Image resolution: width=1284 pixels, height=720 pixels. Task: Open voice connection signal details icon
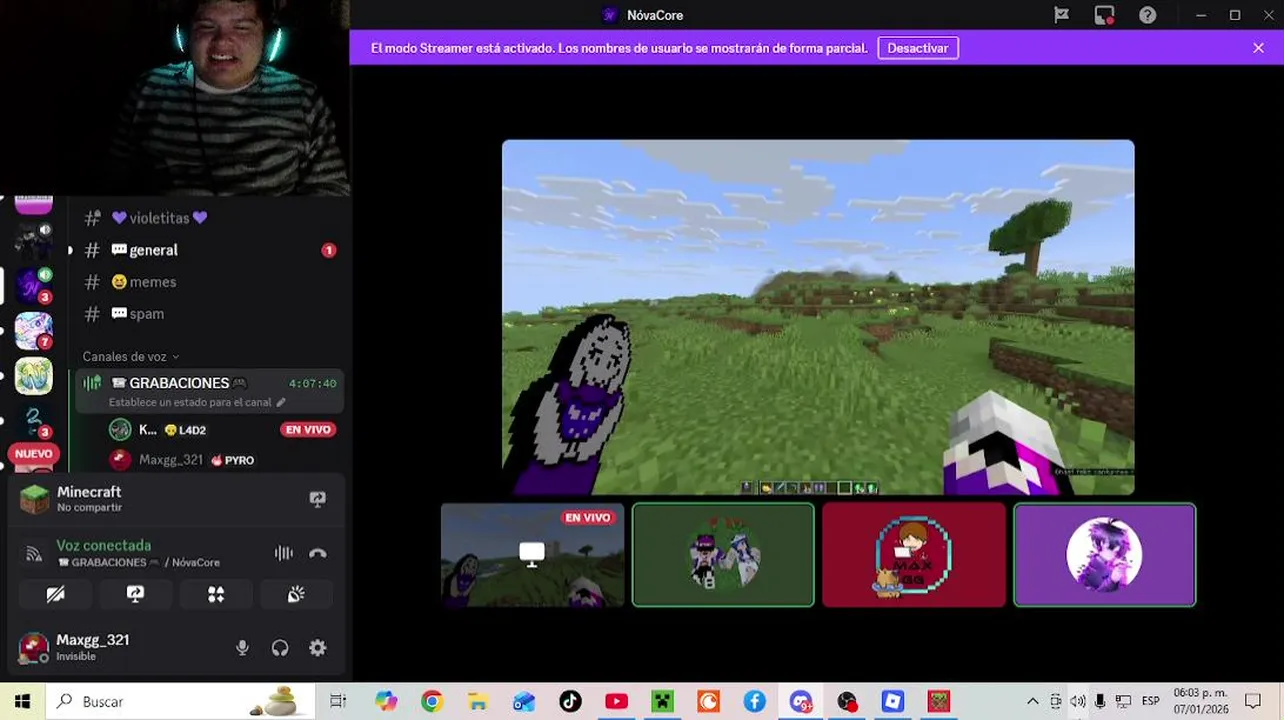point(34,553)
